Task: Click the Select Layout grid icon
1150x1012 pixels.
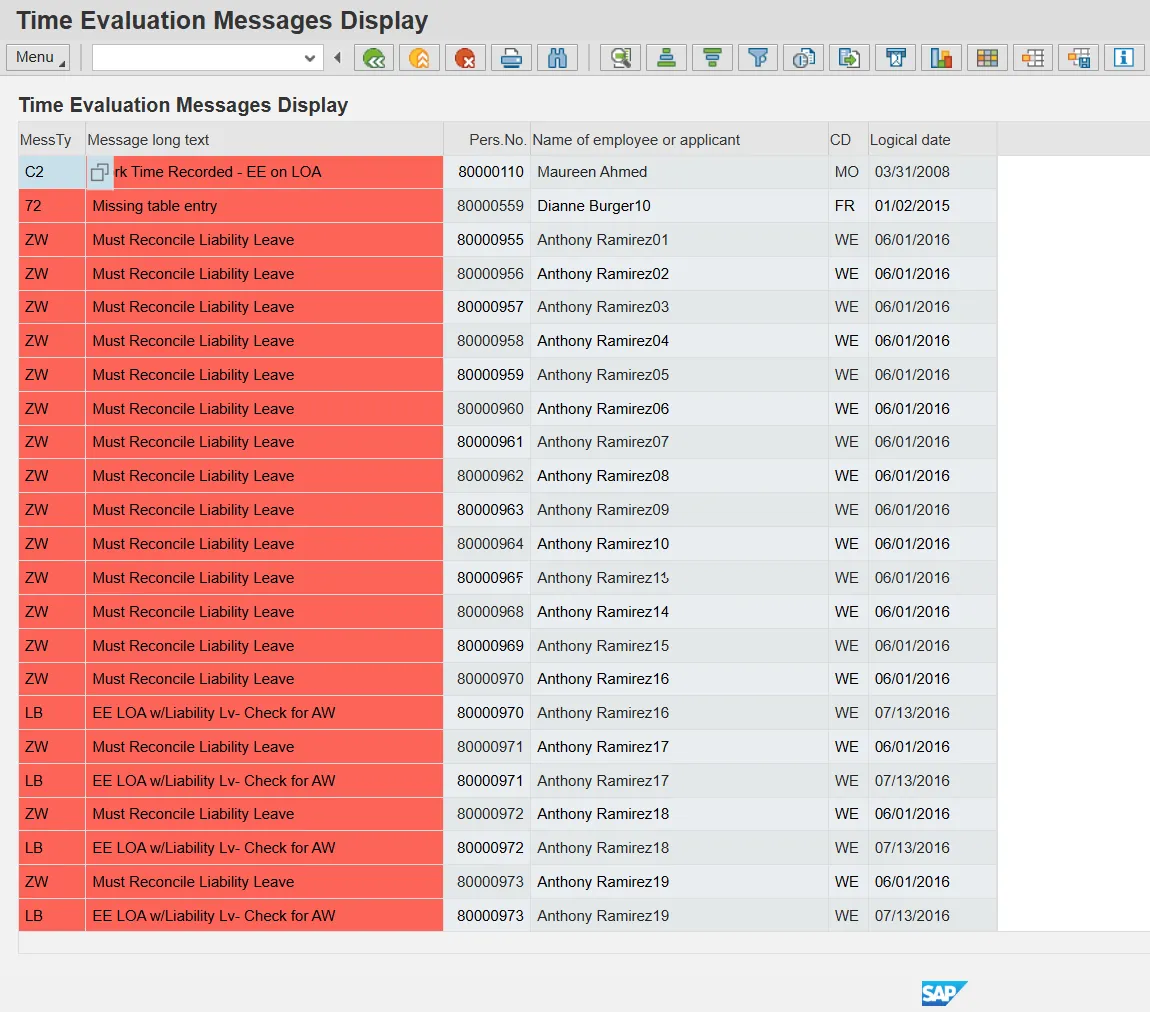Action: pos(1033,57)
